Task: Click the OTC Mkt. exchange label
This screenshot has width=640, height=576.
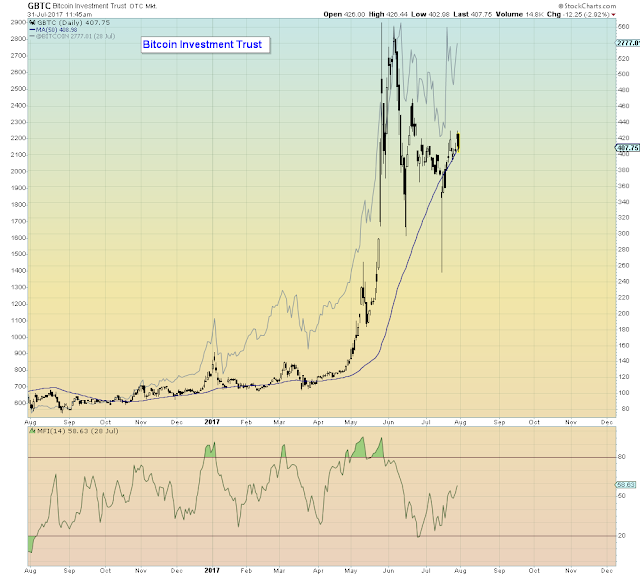Action: pyautogui.click(x=143, y=6)
